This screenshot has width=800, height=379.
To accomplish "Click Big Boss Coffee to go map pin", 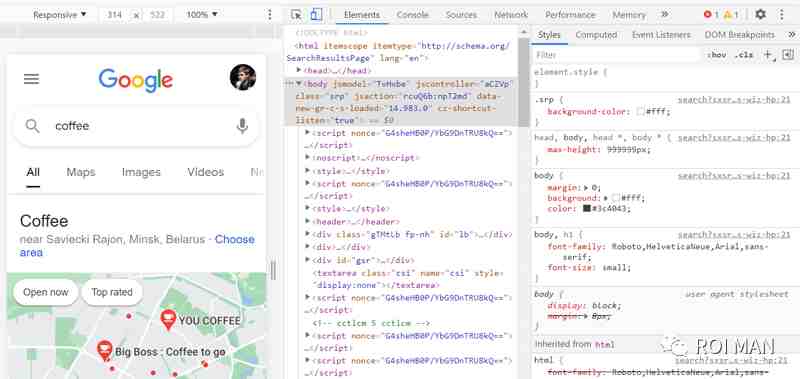I will 105,350.
